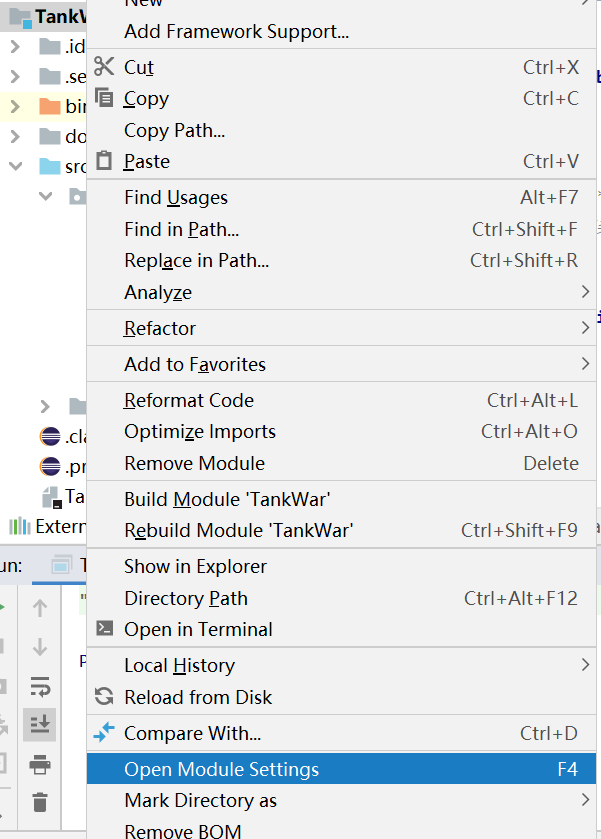
Task: Open the Mark Directory as submenu arrow
Action: pyautogui.click(x=585, y=800)
